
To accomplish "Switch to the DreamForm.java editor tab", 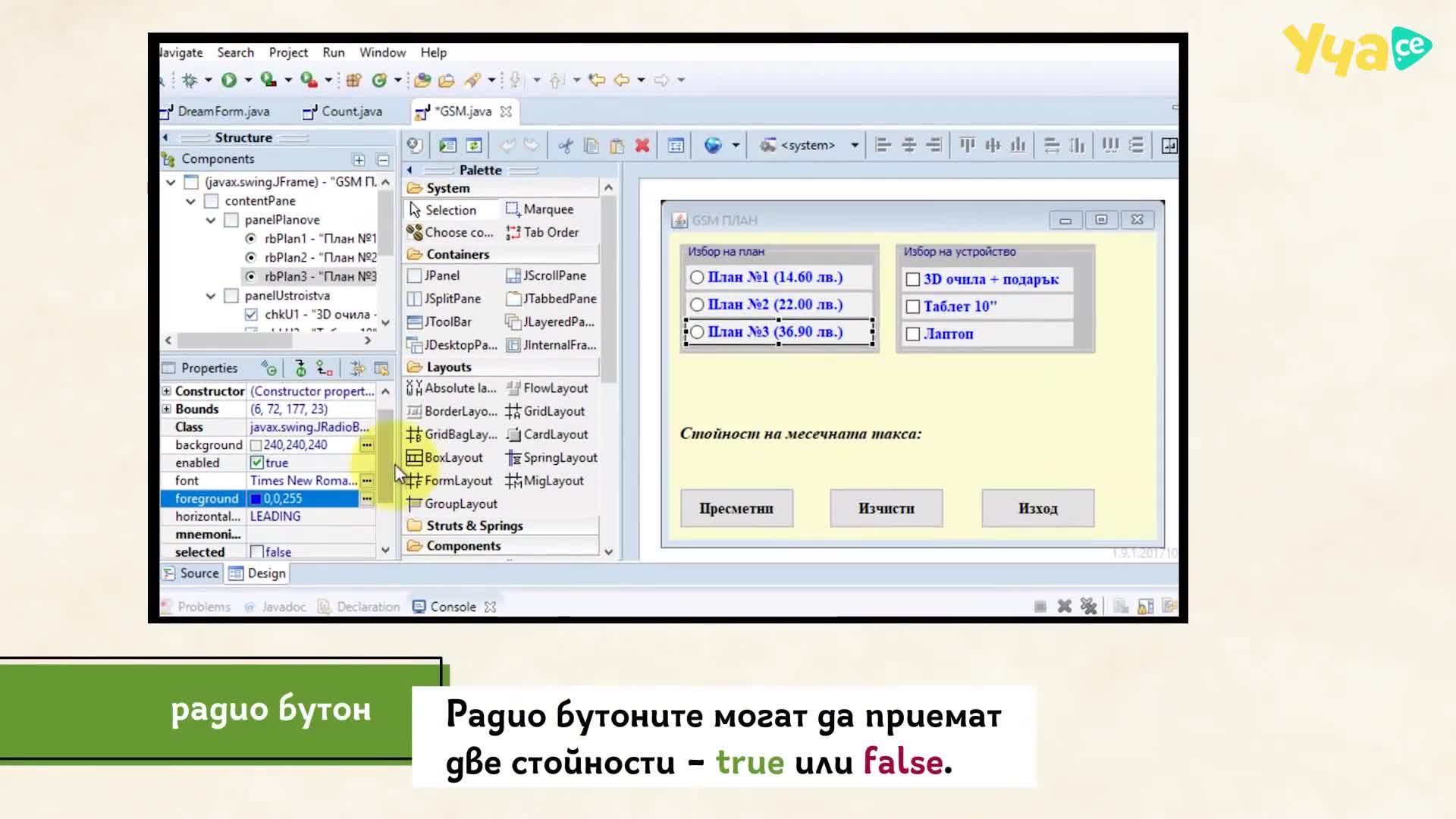I will [x=216, y=111].
